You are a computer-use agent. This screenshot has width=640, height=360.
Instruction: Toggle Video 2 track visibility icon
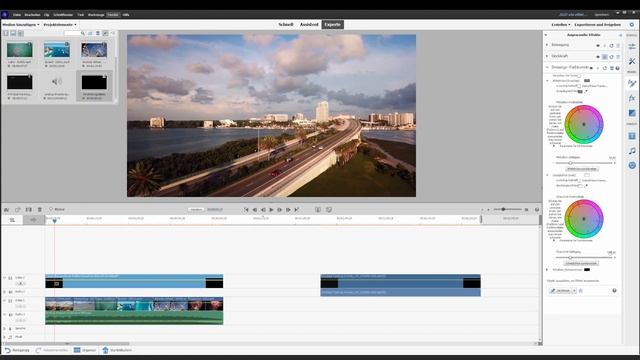point(11,278)
